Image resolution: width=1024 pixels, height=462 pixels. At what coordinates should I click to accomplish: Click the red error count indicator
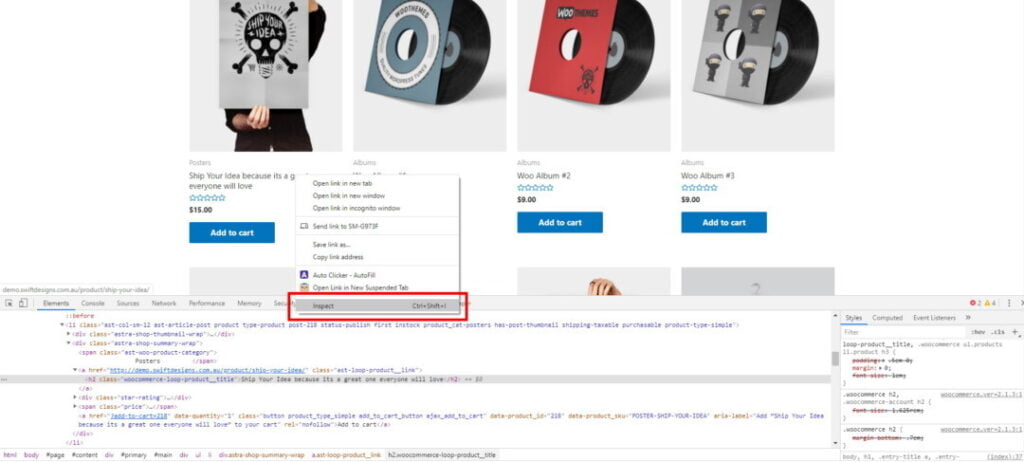pos(974,303)
